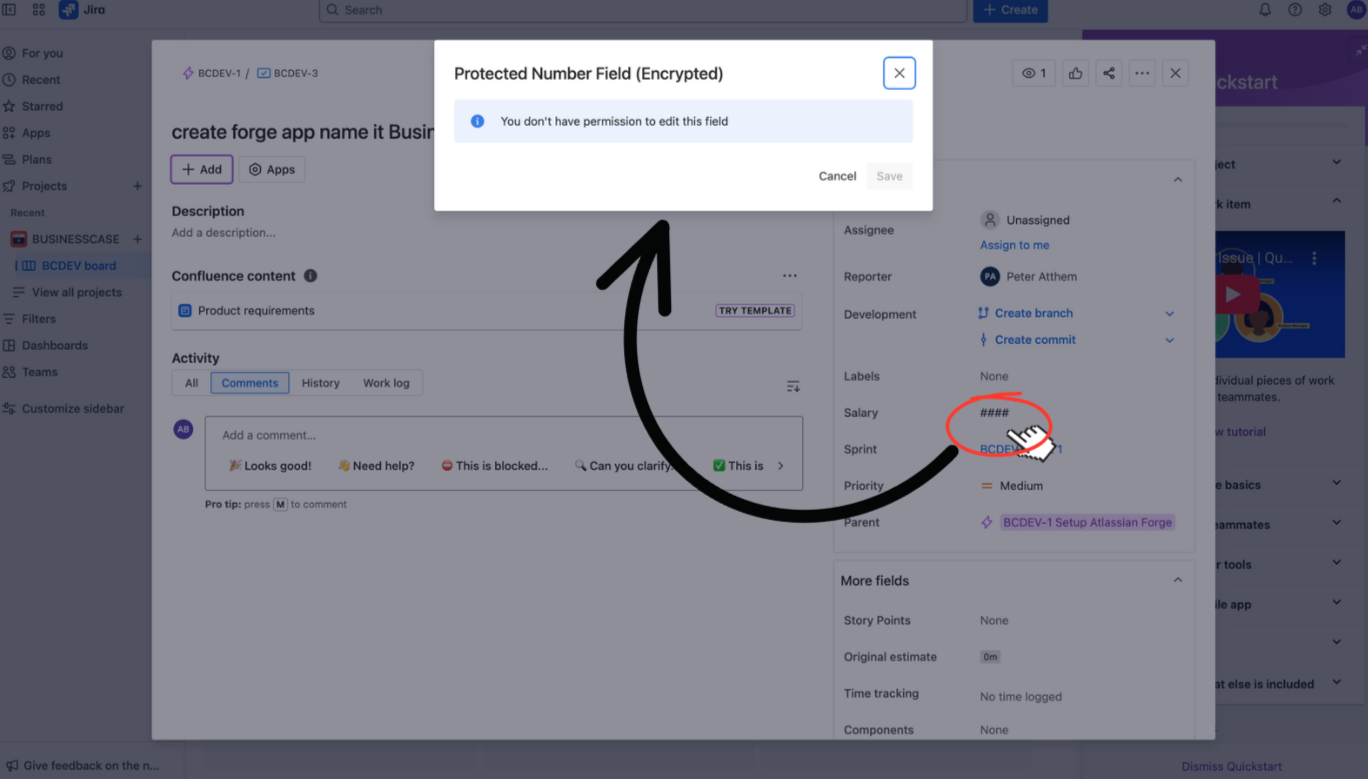Image resolution: width=1368 pixels, height=779 pixels.
Task: Click the TRY TEMPLATE button
Action: coord(755,311)
